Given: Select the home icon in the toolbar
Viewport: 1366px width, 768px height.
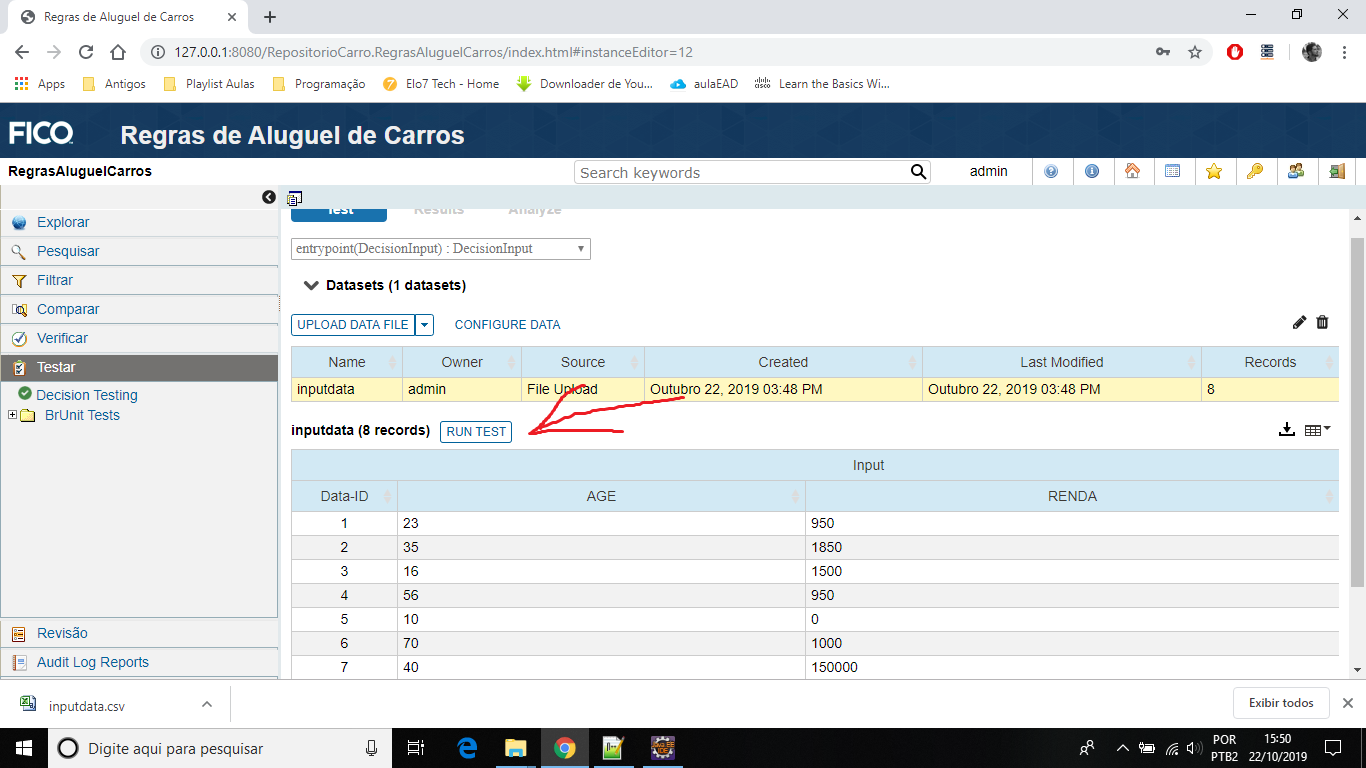Looking at the screenshot, I should point(1134,171).
